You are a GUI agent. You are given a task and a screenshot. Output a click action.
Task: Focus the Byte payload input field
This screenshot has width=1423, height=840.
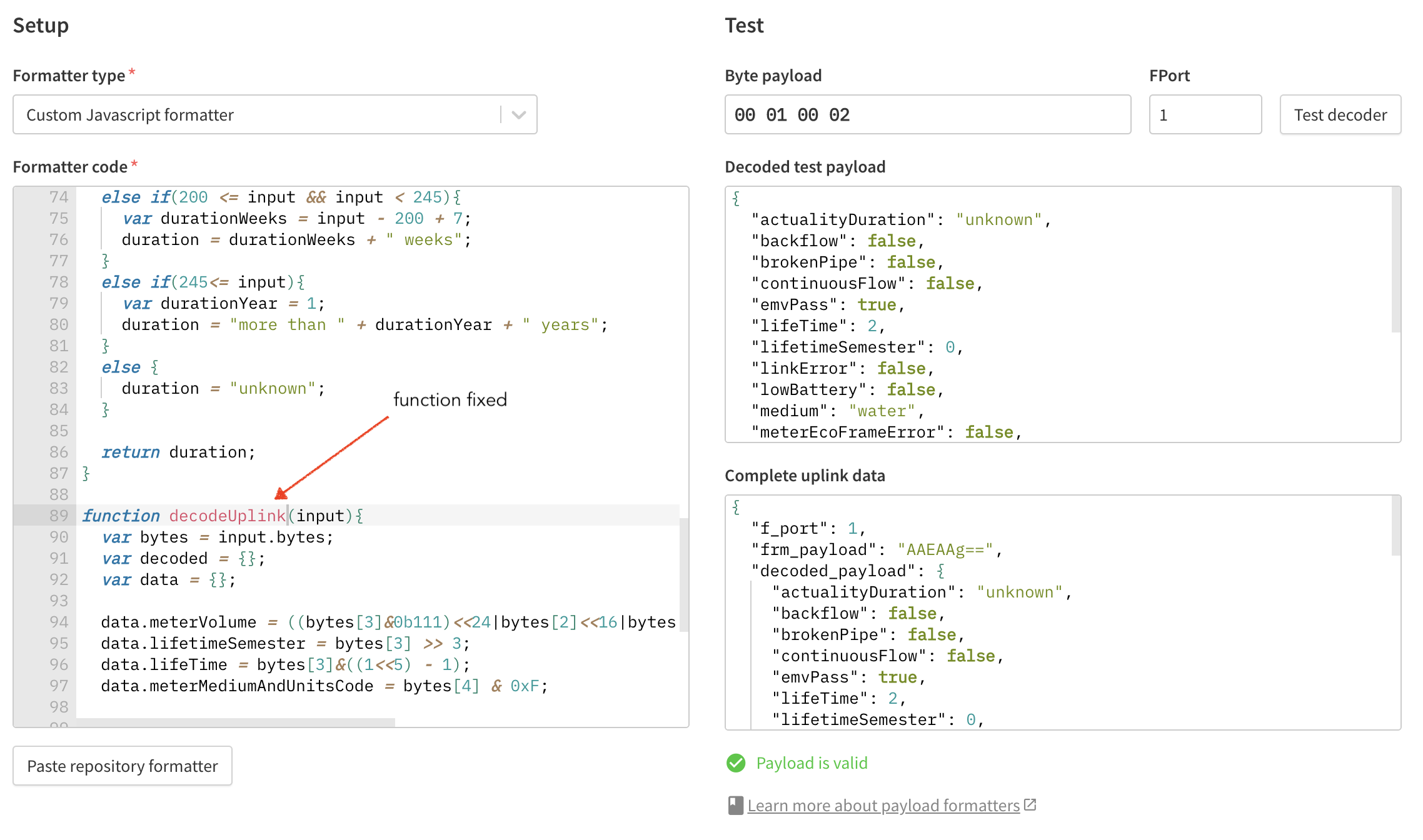point(927,115)
